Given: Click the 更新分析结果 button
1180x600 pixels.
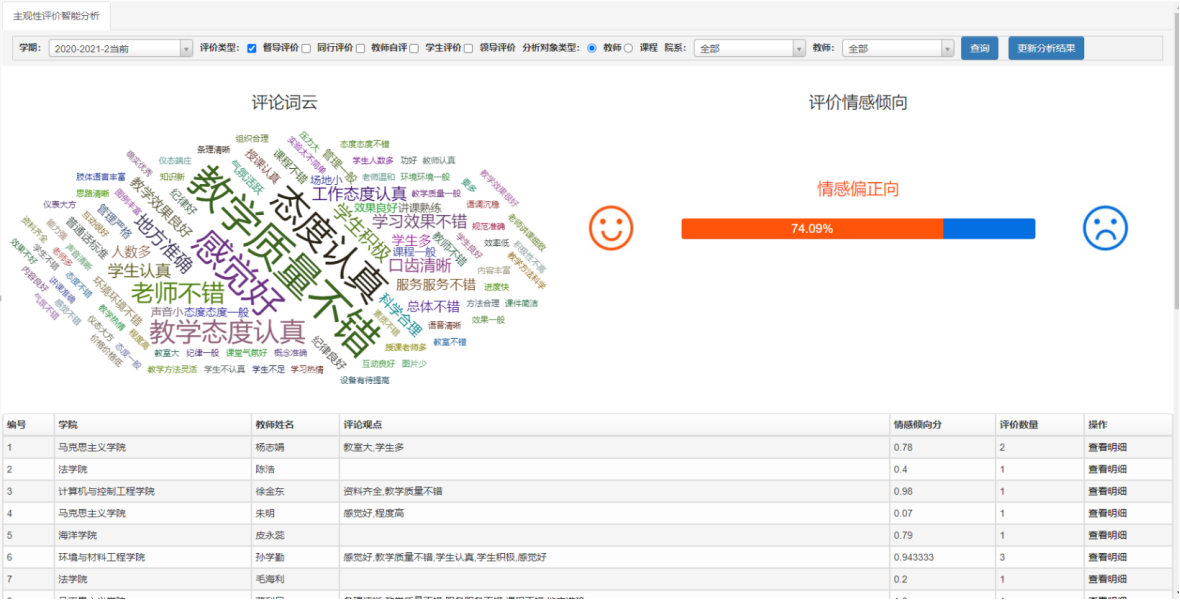Looking at the screenshot, I should [1046, 48].
